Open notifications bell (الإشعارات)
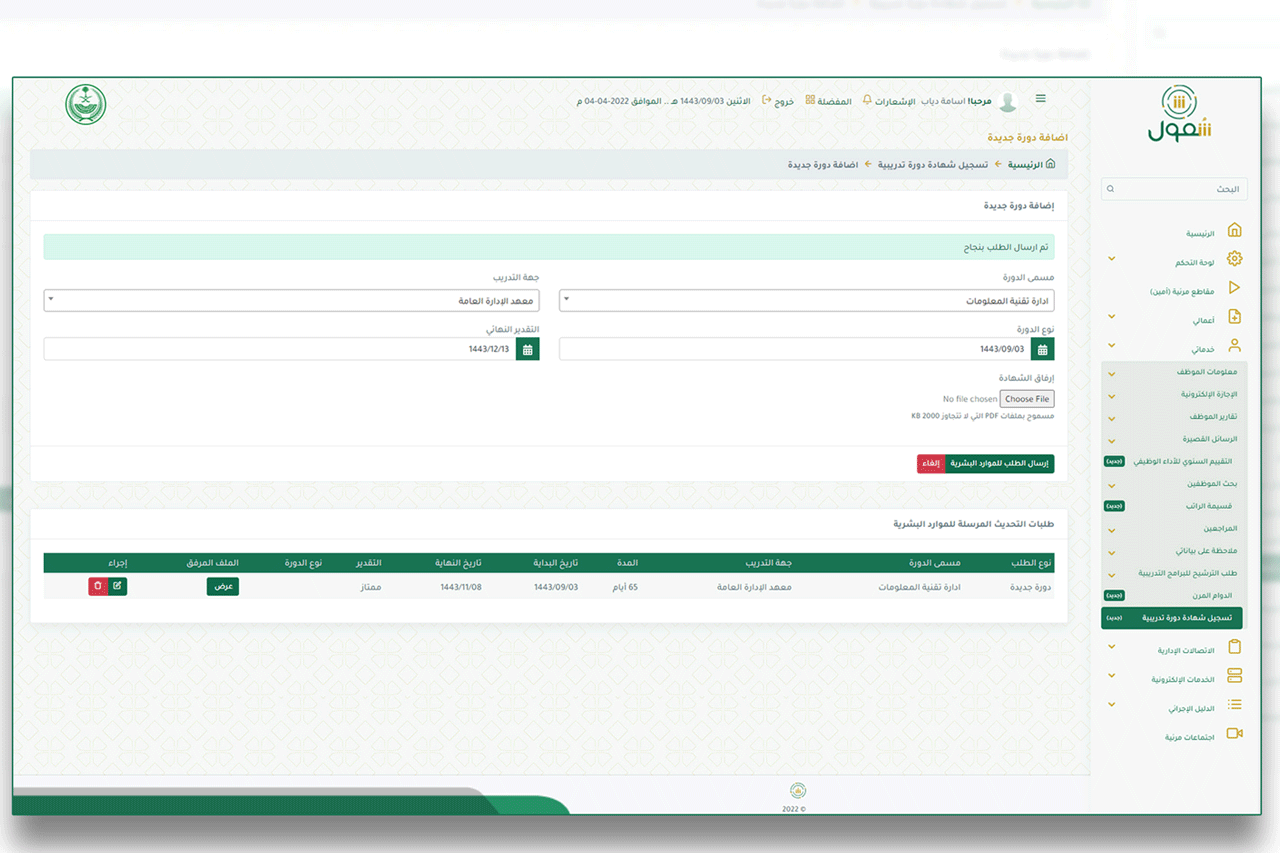The width and height of the screenshot is (1280, 853). 867,100
